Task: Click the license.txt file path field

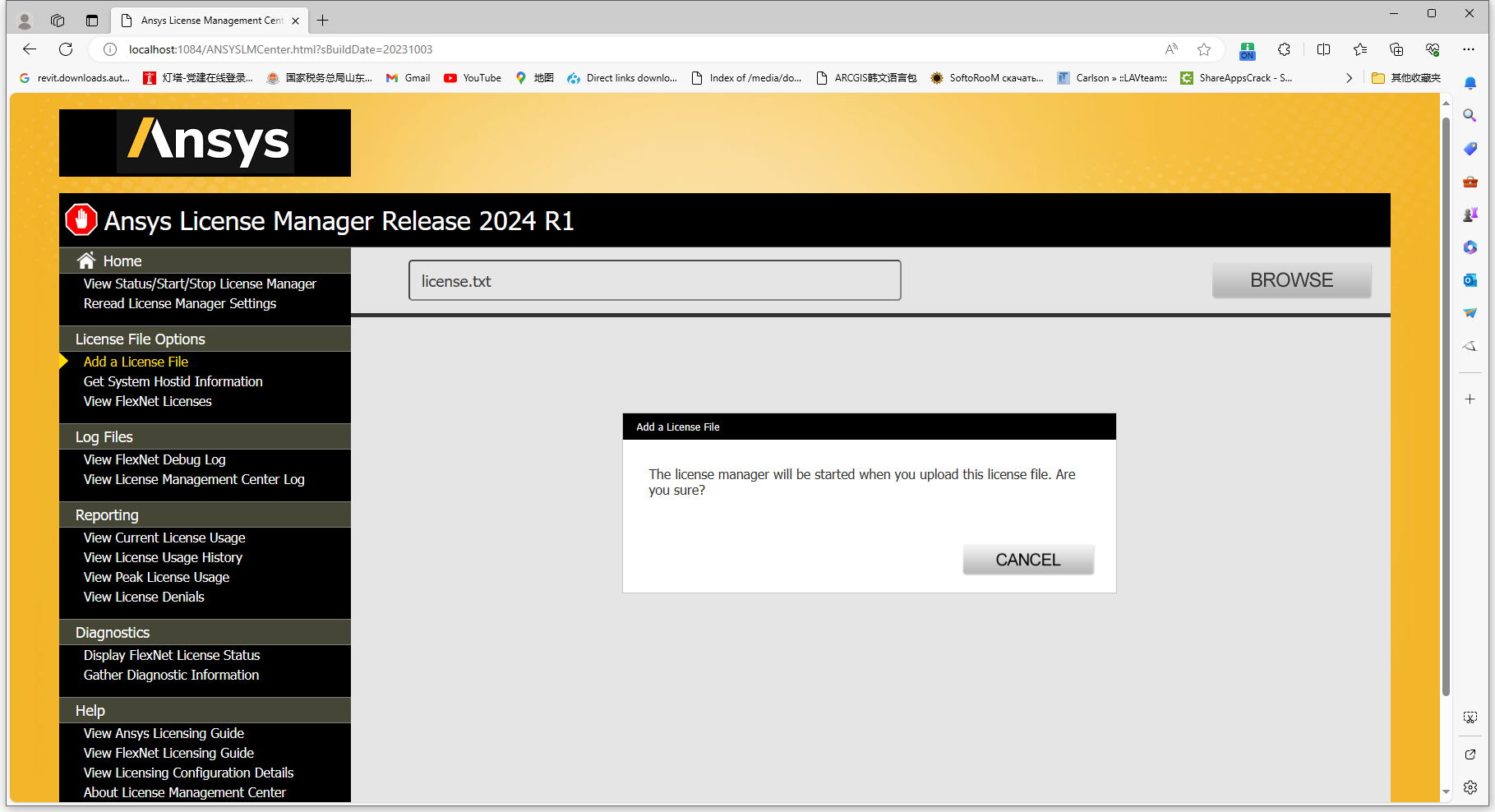Action: coord(654,281)
